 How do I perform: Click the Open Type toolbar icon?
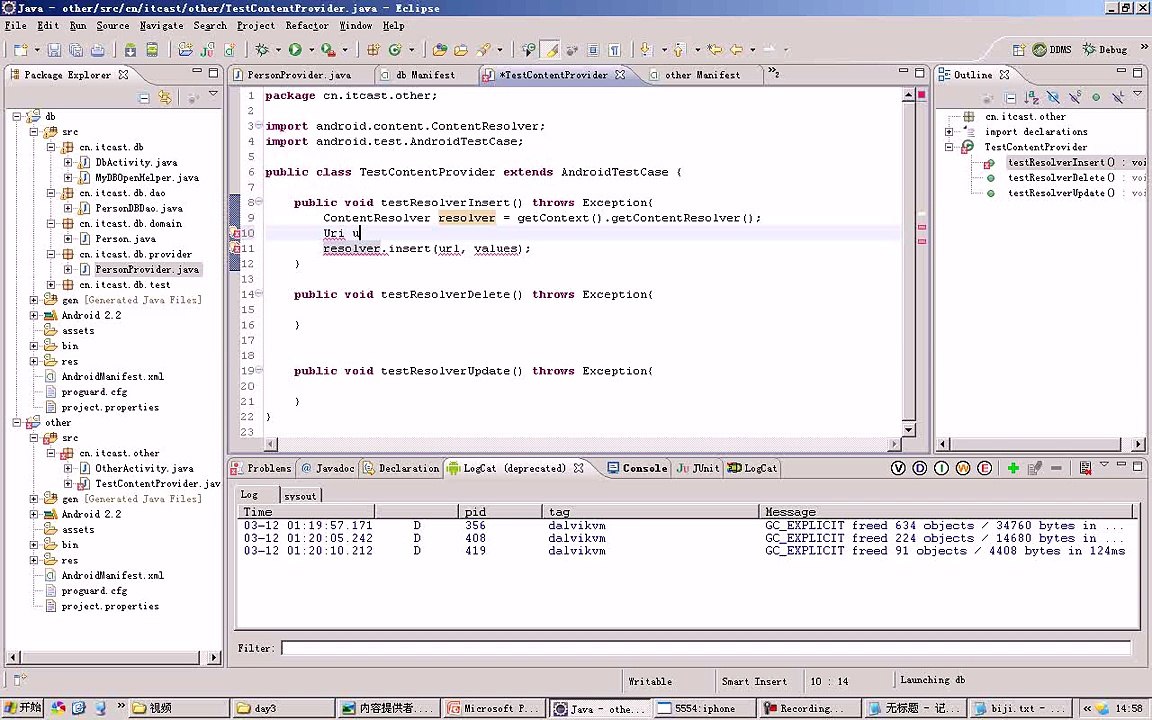[x=439, y=50]
